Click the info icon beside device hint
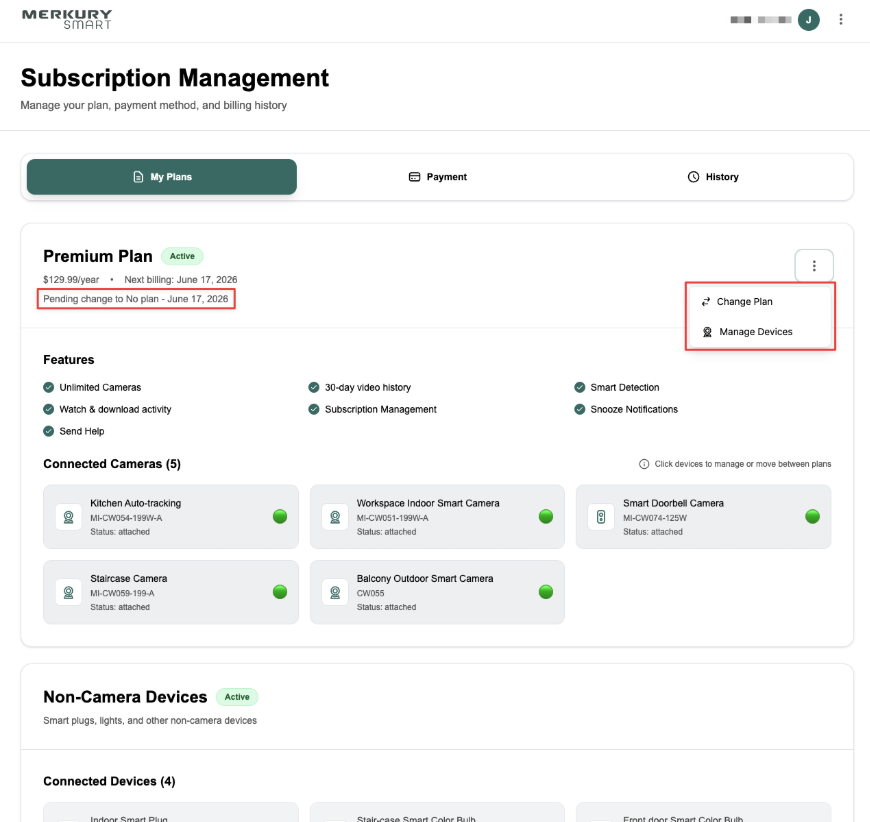Image resolution: width=870 pixels, height=822 pixels. tap(644, 464)
